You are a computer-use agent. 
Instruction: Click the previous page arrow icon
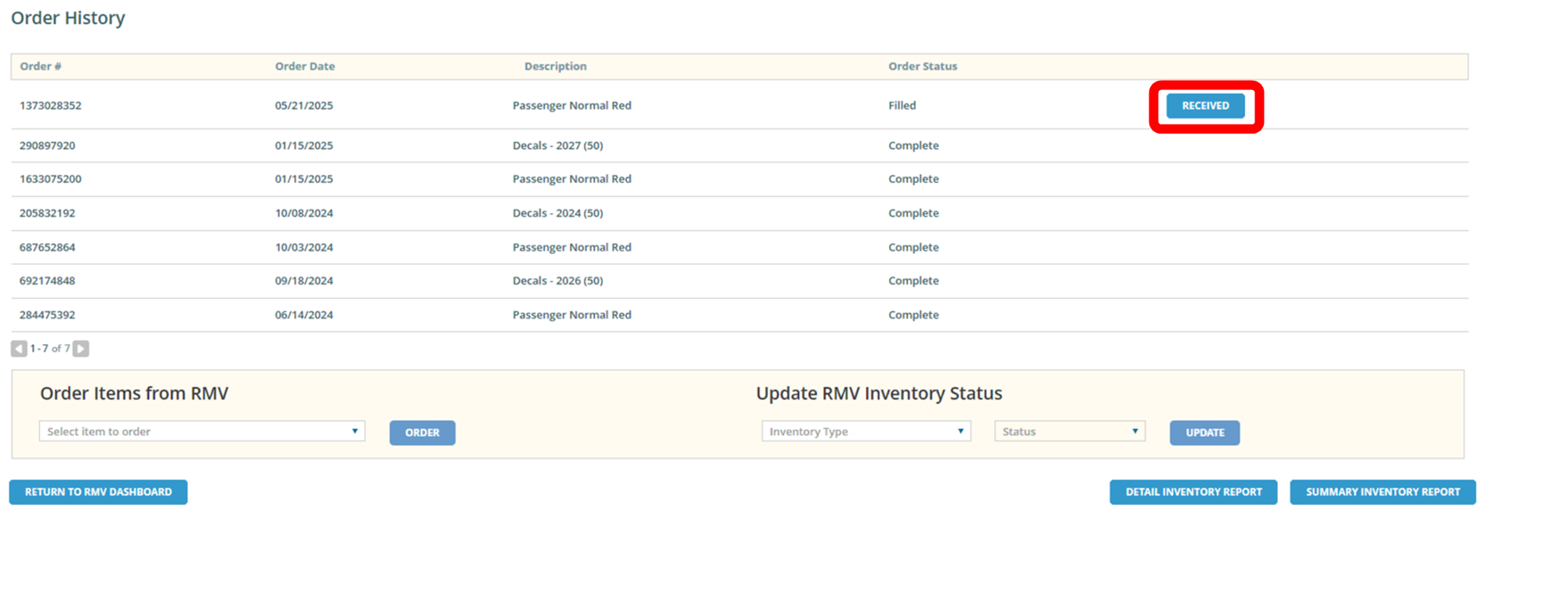click(19, 349)
